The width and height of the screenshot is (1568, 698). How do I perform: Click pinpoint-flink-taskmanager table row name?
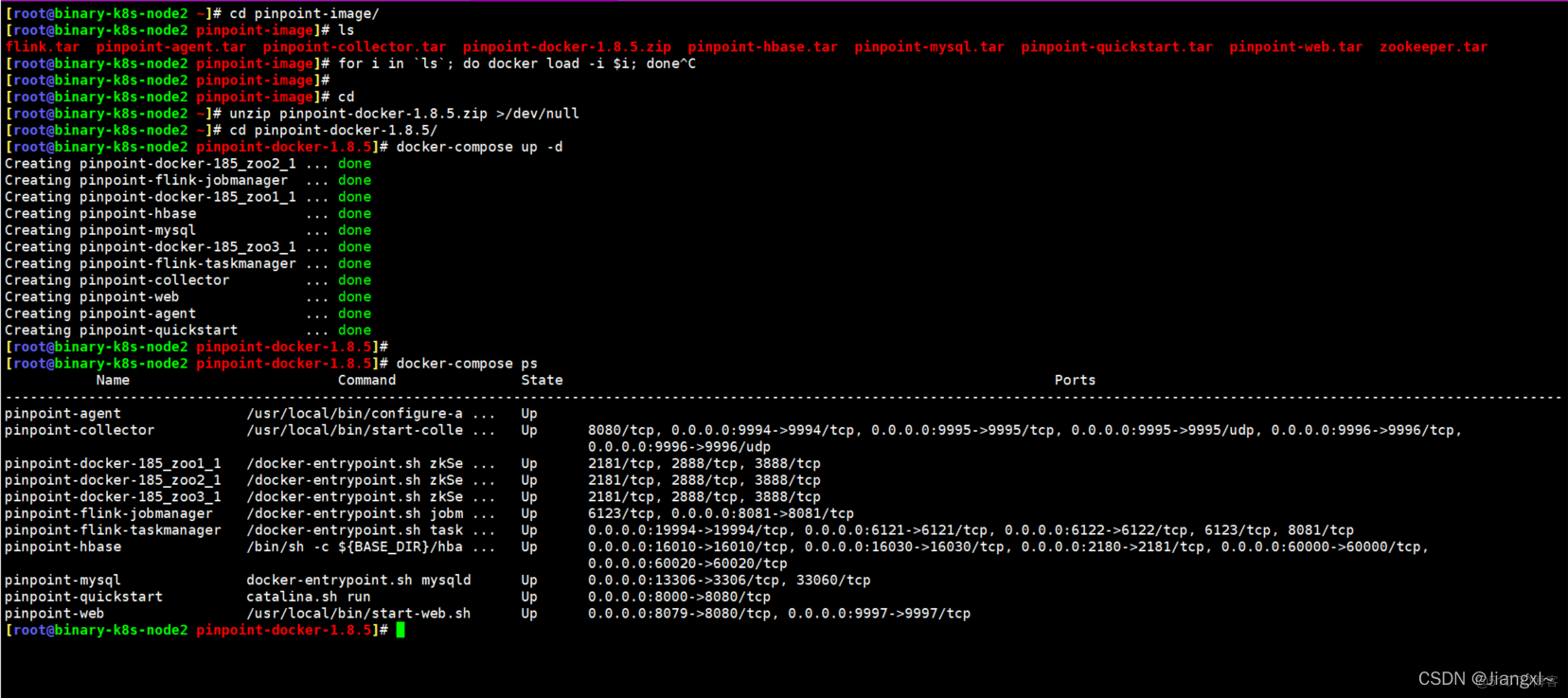[x=113, y=530]
